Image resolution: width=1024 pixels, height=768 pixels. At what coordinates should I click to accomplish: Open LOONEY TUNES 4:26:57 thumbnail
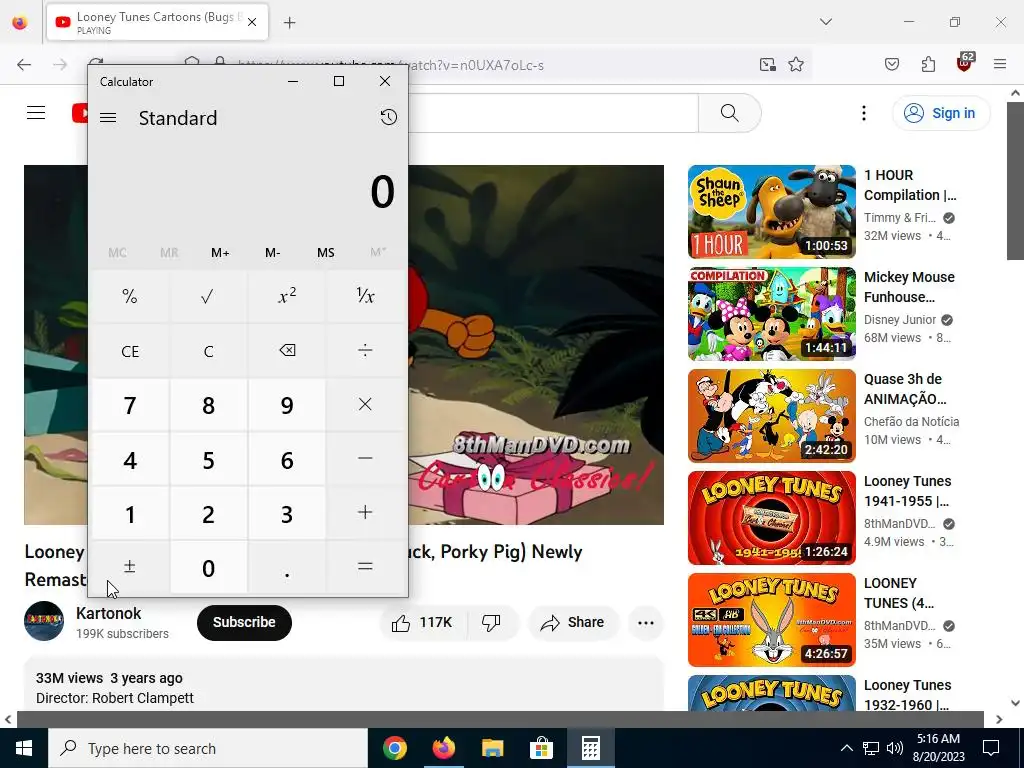click(x=771, y=620)
